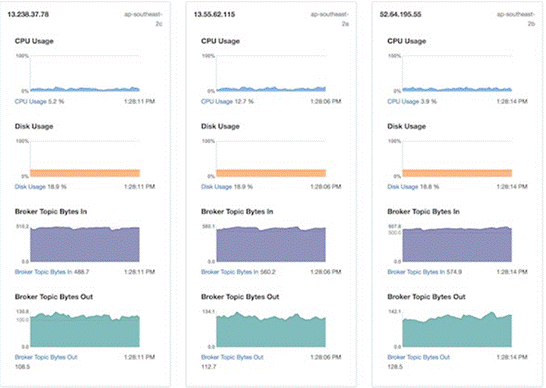Click the CPU usage chart of node 13.238.37.78
This screenshot has width=546, height=388.
[x=85, y=74]
